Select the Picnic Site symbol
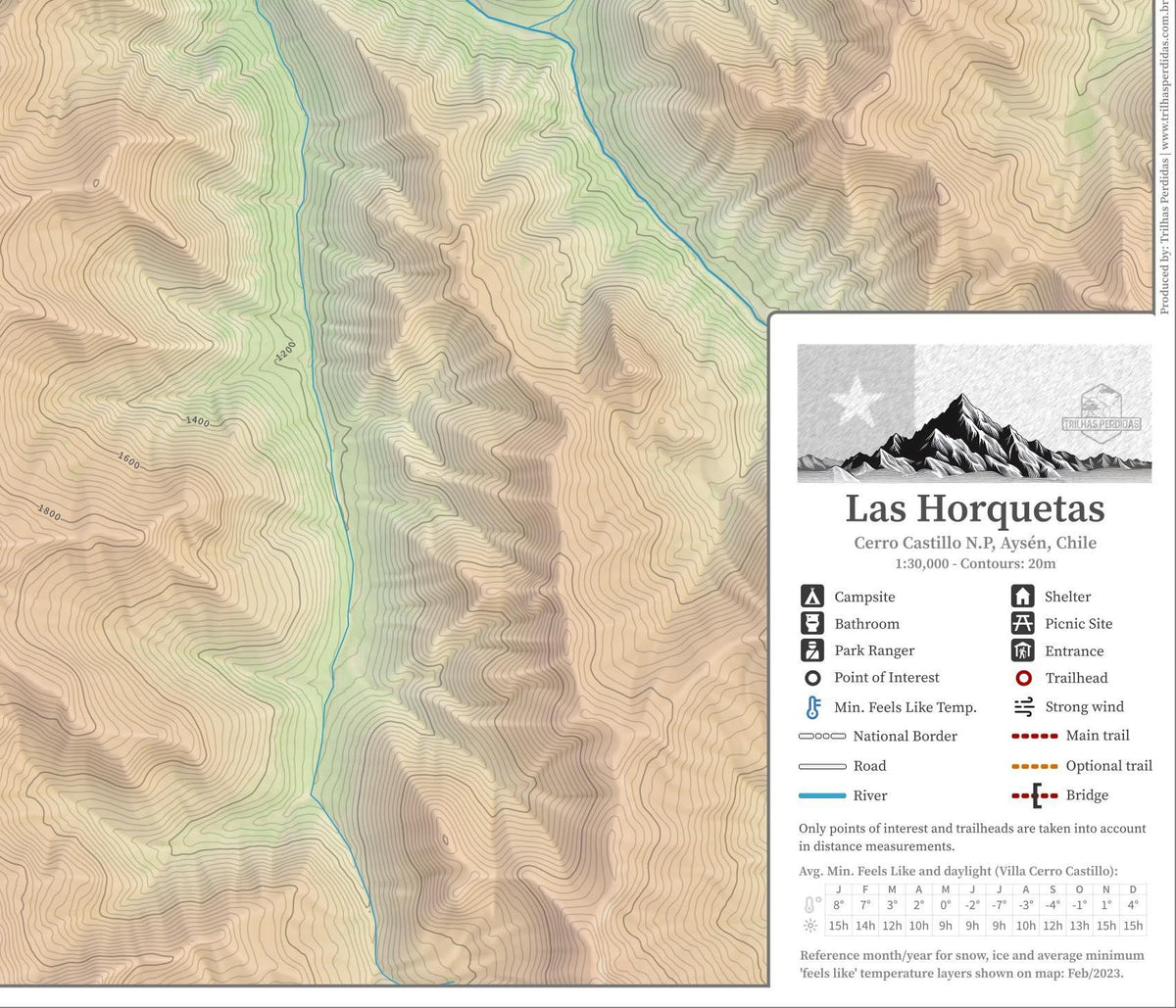Screen dimensions: 1176x1008 click(1022, 623)
